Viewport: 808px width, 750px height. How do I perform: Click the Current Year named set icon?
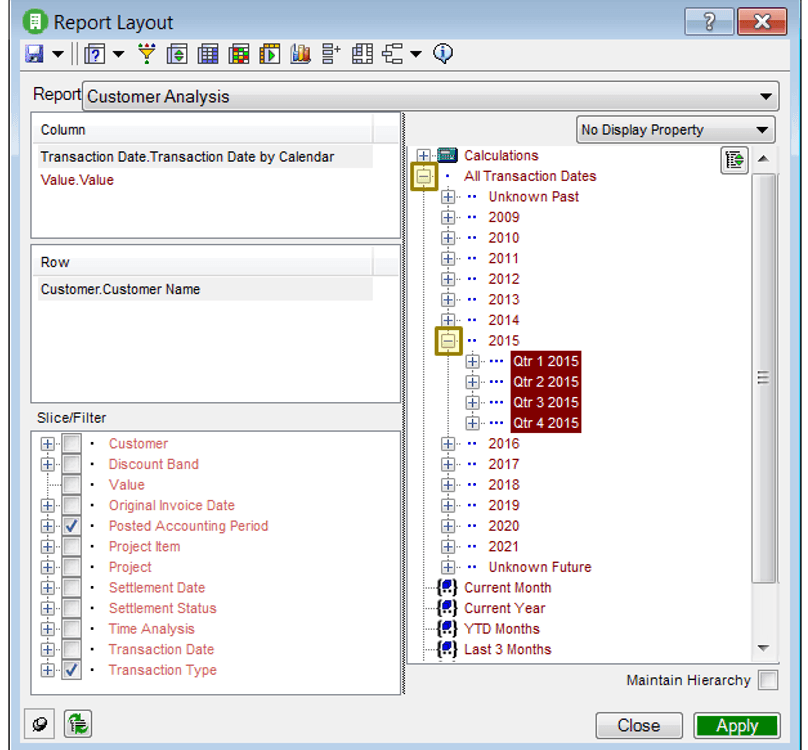447,608
